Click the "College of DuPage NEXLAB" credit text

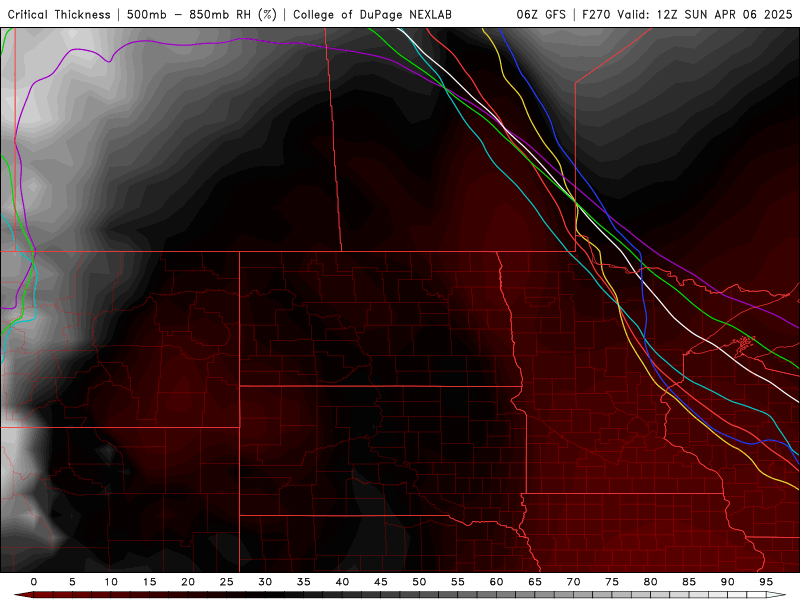click(x=372, y=14)
